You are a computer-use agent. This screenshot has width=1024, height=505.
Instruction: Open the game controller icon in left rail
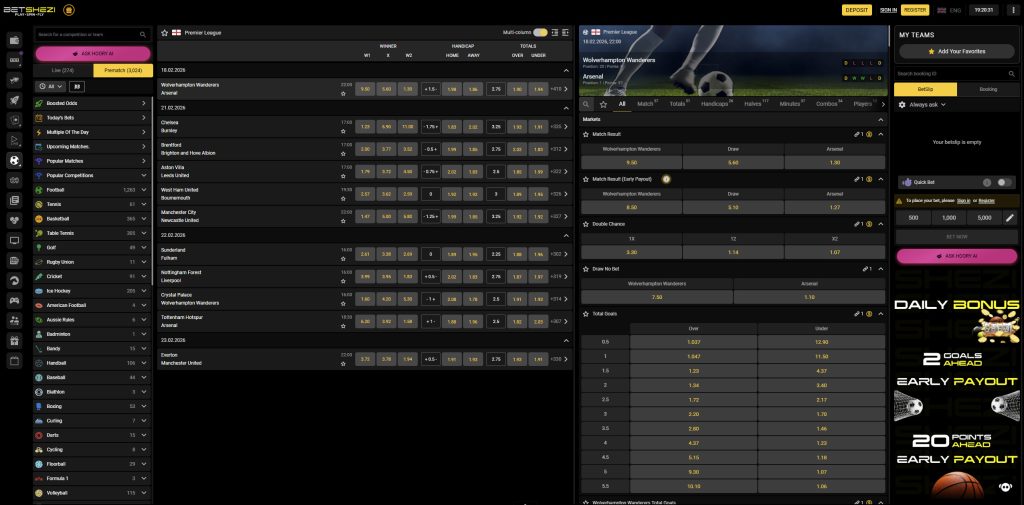14,301
